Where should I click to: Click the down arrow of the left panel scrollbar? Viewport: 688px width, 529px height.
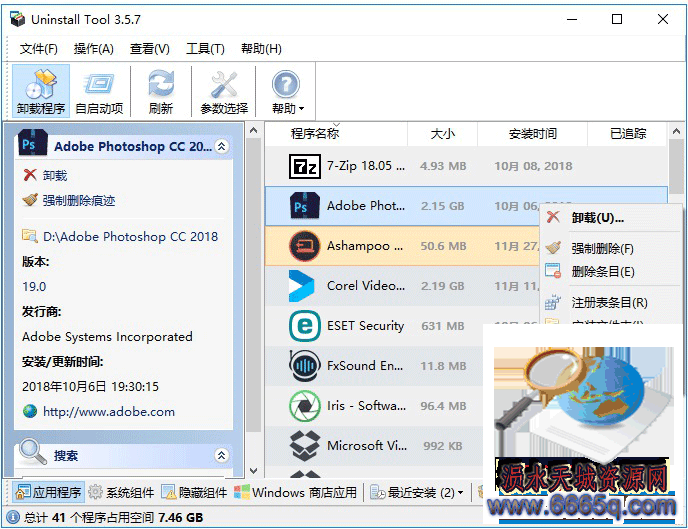click(x=254, y=471)
